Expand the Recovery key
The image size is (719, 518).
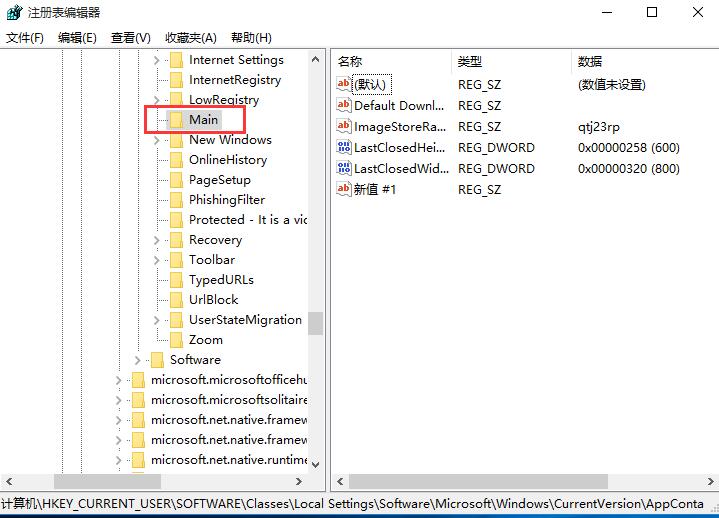pos(156,240)
